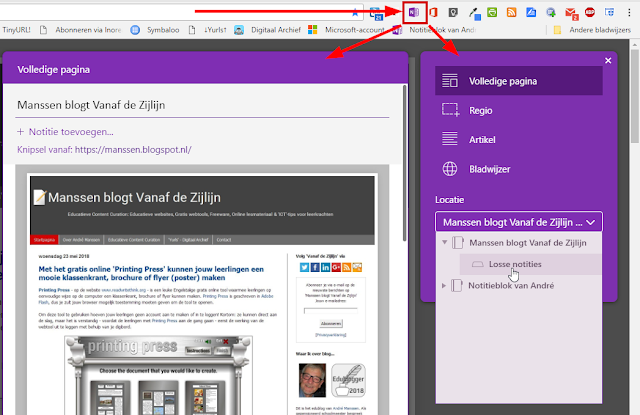Collapse Manssen blogt Vanaf de Zijlijn notebook
The width and height of the screenshot is (640, 415).
click(444, 242)
